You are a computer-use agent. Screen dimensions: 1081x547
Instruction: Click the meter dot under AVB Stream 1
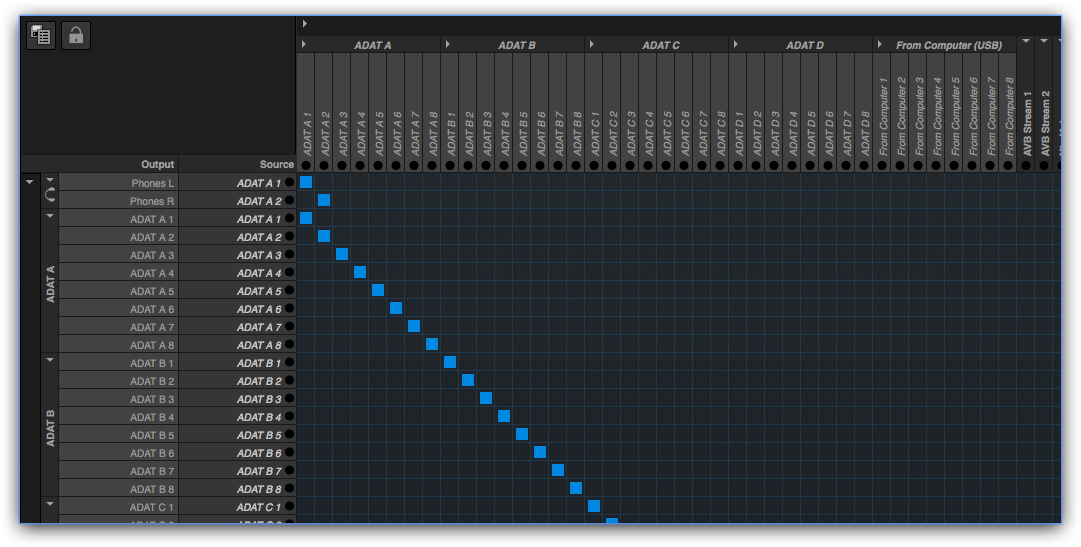[1026, 165]
